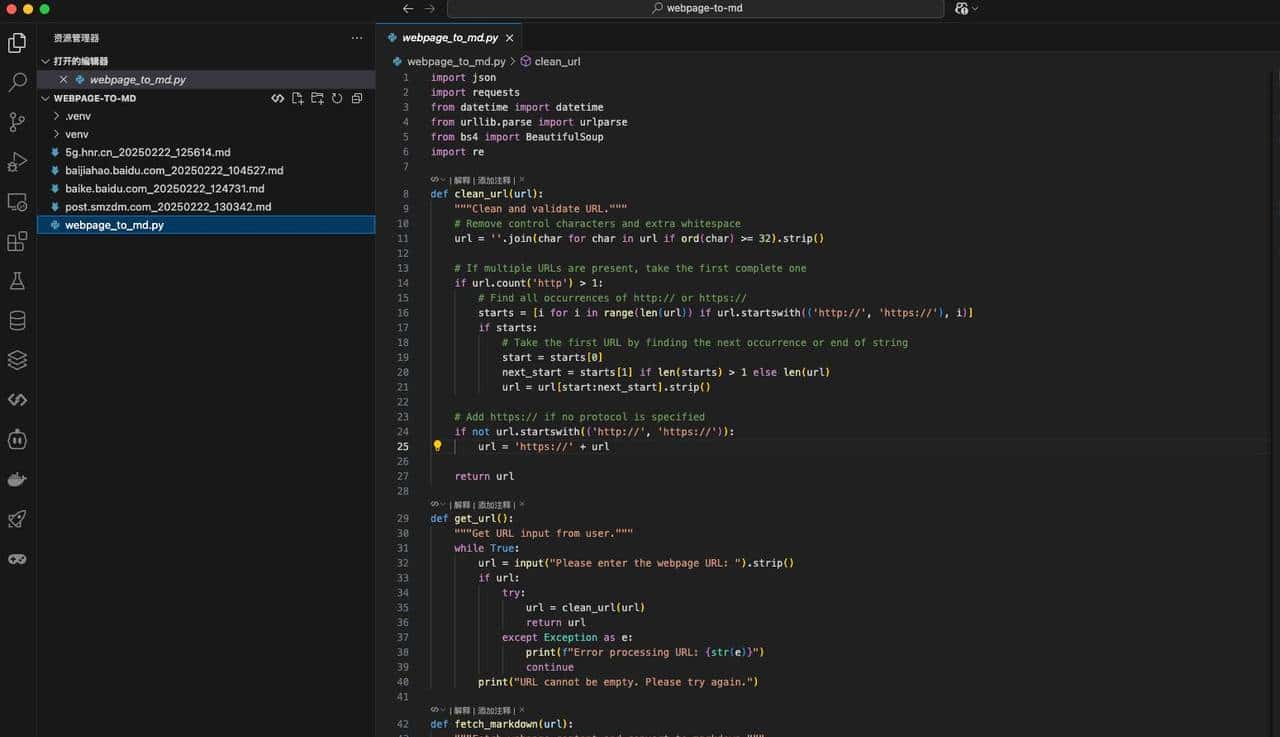This screenshot has height=737, width=1280.
Task: Select the Testing flask icon
Action: (16, 281)
